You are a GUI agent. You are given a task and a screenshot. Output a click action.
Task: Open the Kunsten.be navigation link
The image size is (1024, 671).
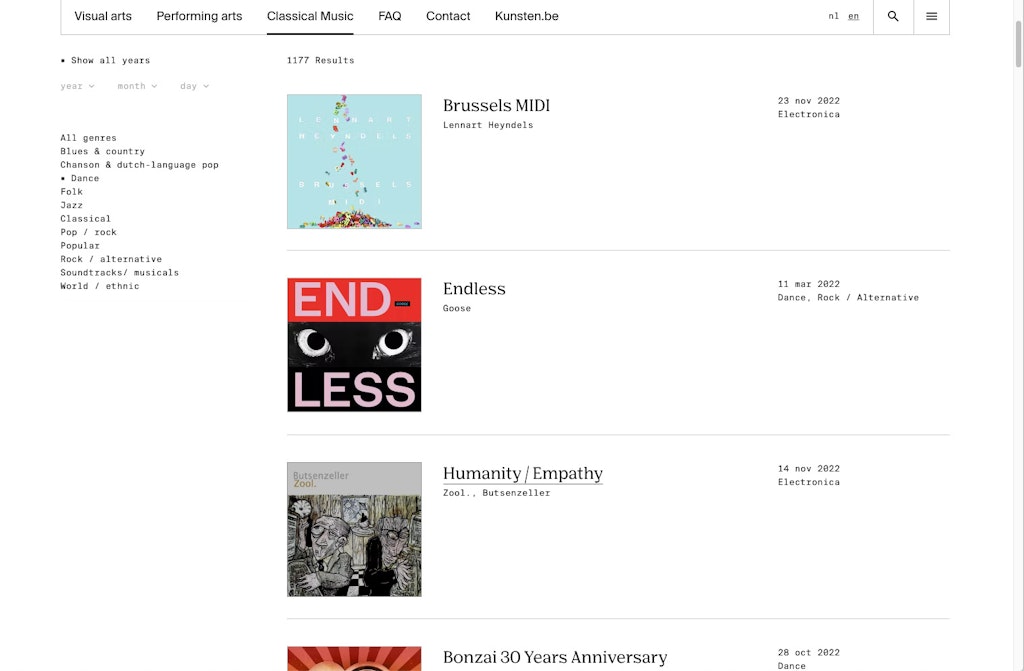[526, 16]
